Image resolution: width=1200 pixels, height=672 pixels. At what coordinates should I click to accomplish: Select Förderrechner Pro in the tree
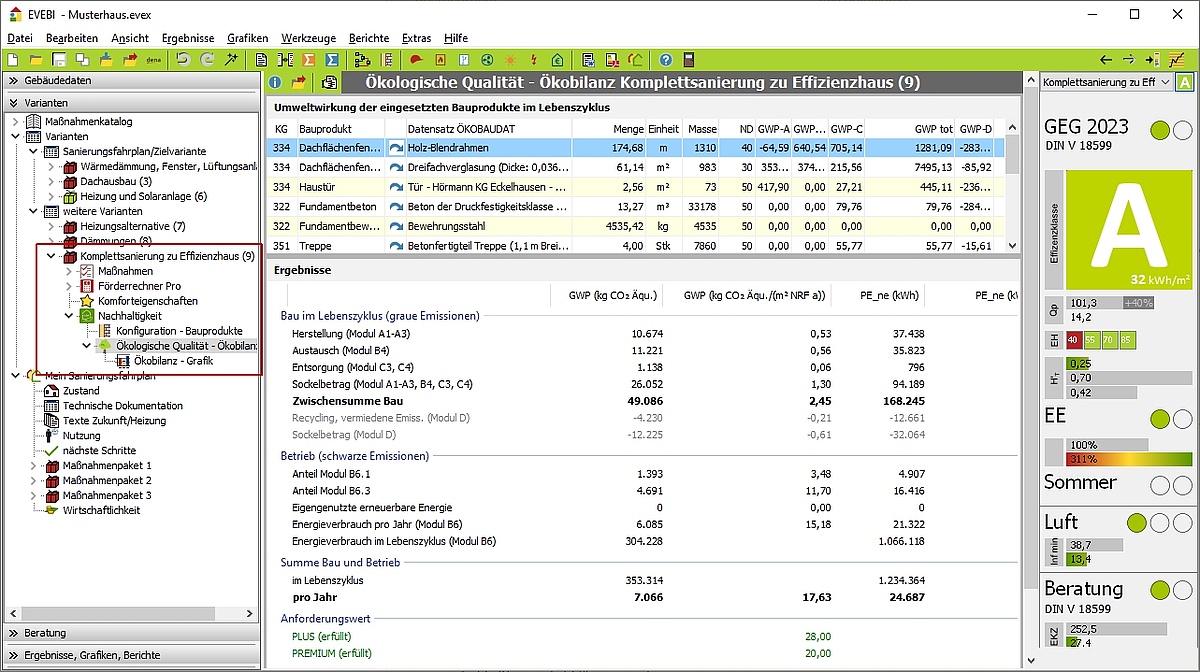pyautogui.click(x=139, y=286)
